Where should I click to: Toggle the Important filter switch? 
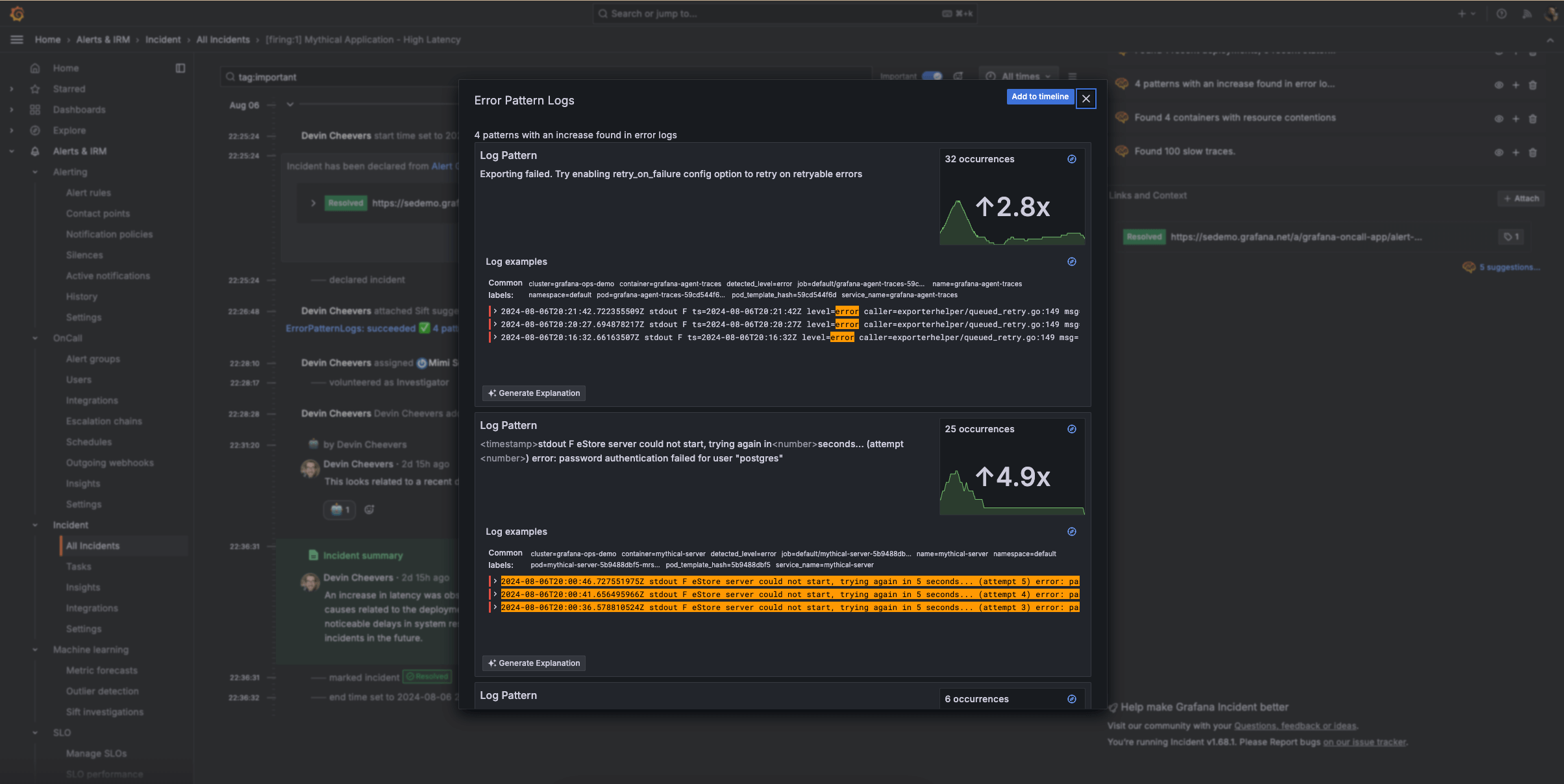[x=931, y=76]
